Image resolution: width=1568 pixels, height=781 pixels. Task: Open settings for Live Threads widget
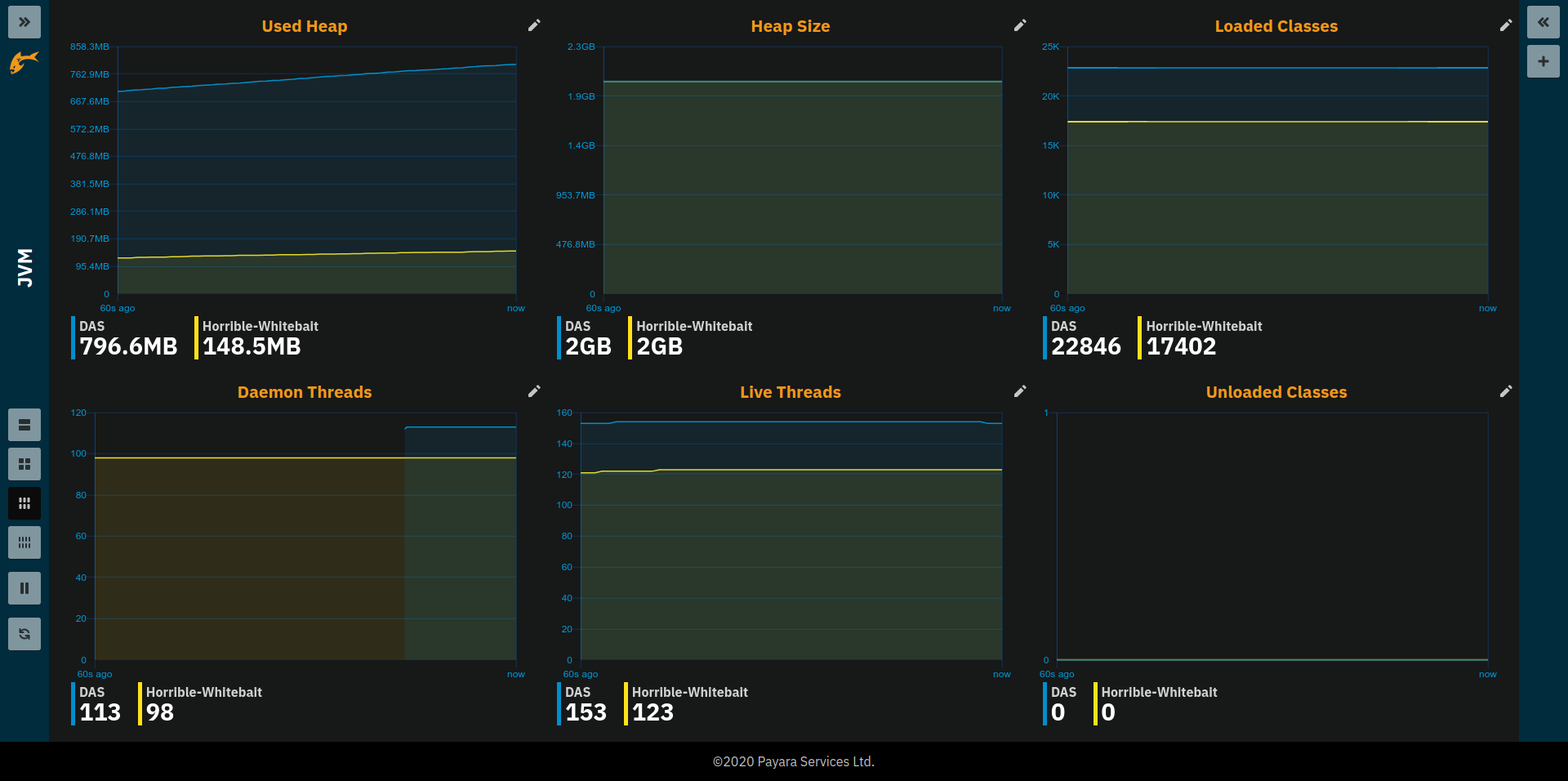coord(1020,391)
